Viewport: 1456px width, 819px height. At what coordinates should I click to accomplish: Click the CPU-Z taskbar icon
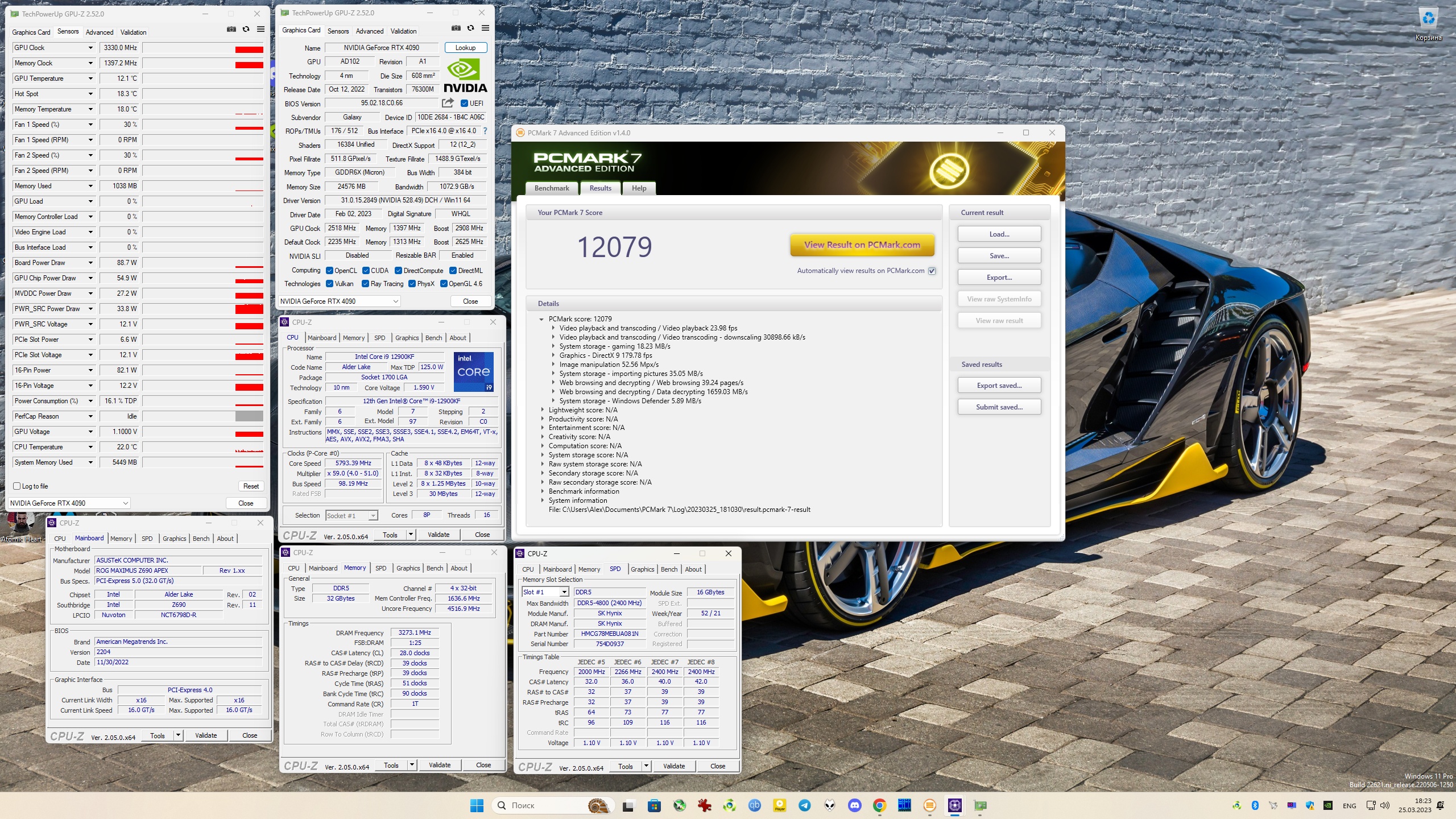click(954, 805)
